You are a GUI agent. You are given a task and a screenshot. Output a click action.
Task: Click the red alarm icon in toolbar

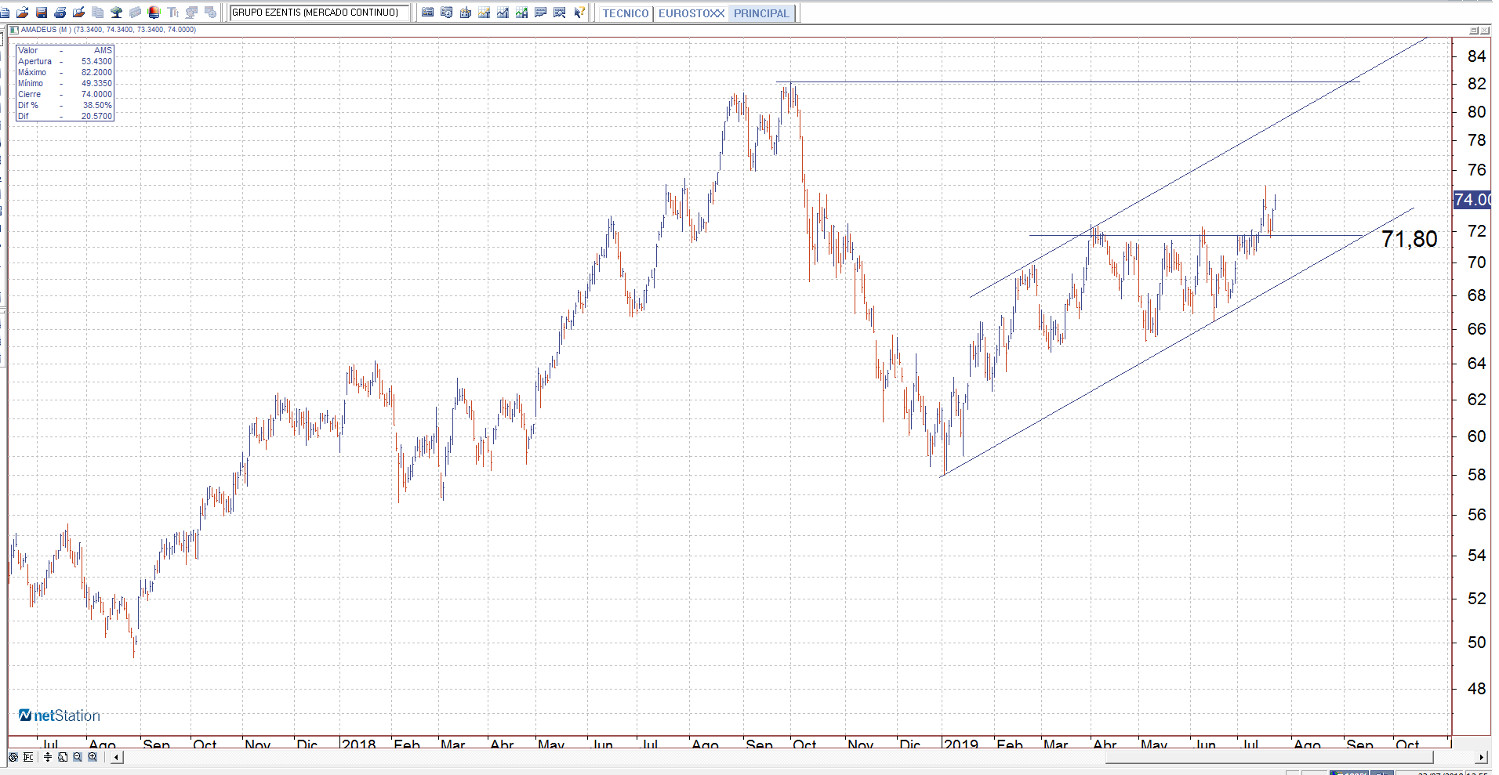(154, 13)
